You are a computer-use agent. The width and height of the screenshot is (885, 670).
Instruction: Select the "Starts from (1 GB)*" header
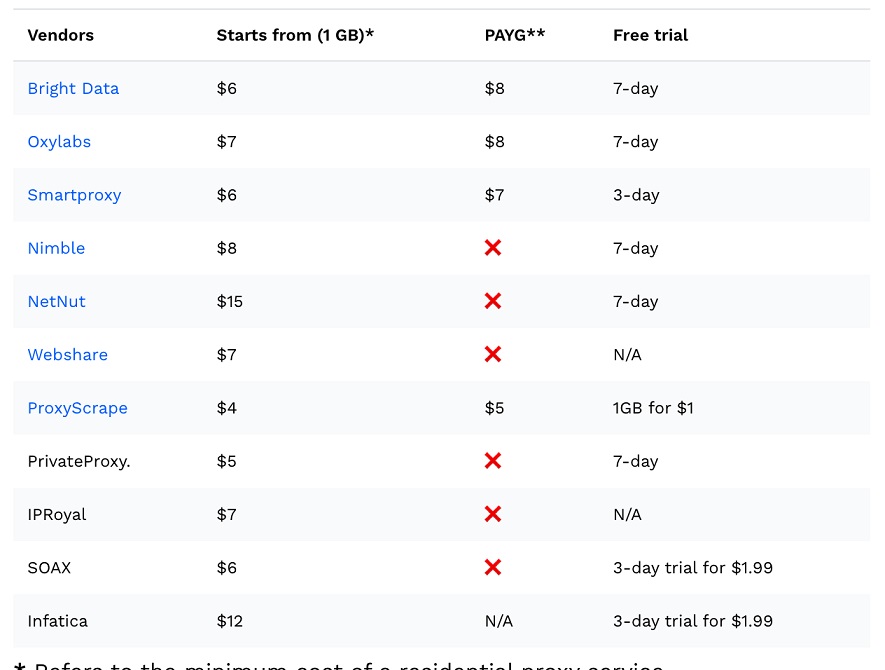pos(295,35)
